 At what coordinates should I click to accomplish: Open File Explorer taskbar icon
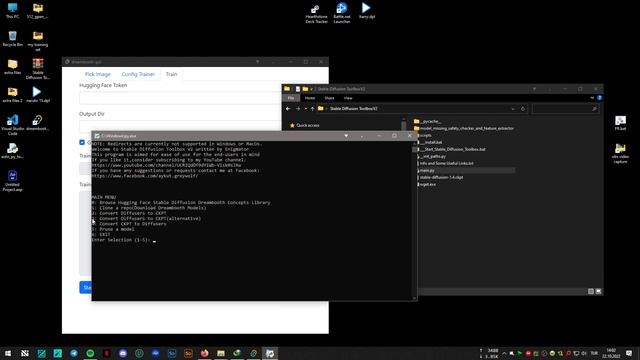pos(221,353)
